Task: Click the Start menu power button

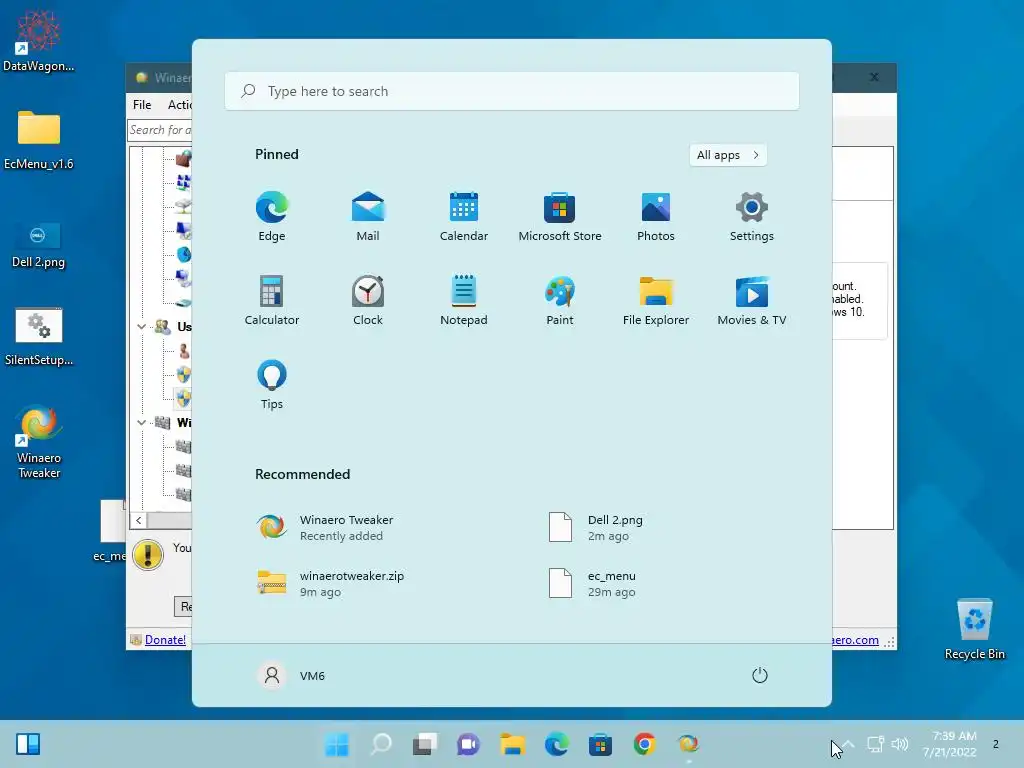Action: pyautogui.click(x=760, y=675)
